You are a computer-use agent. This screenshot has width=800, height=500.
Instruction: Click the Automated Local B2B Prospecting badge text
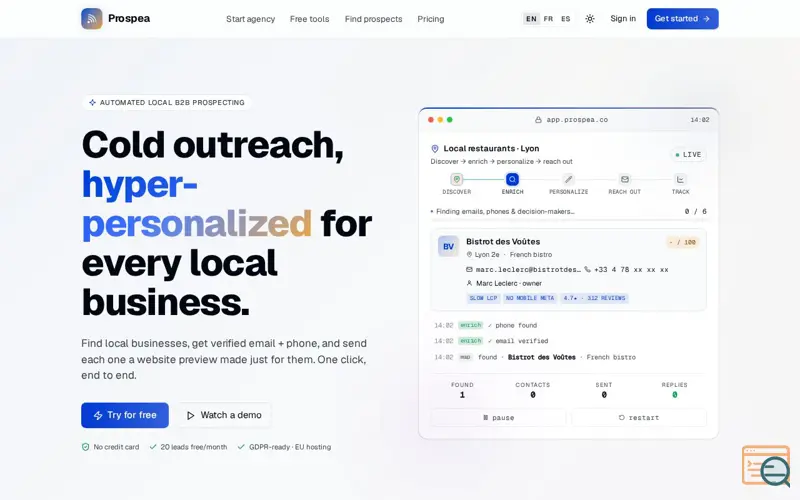click(x=172, y=103)
